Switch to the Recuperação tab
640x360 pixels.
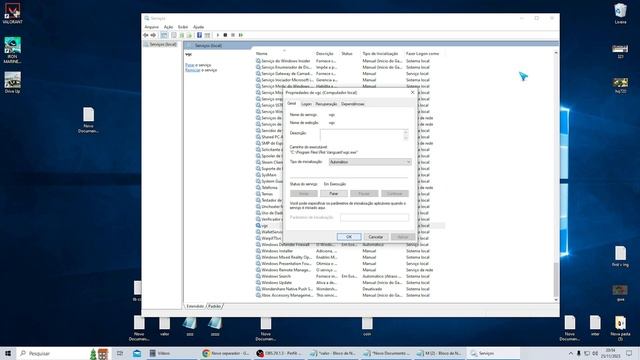326,104
